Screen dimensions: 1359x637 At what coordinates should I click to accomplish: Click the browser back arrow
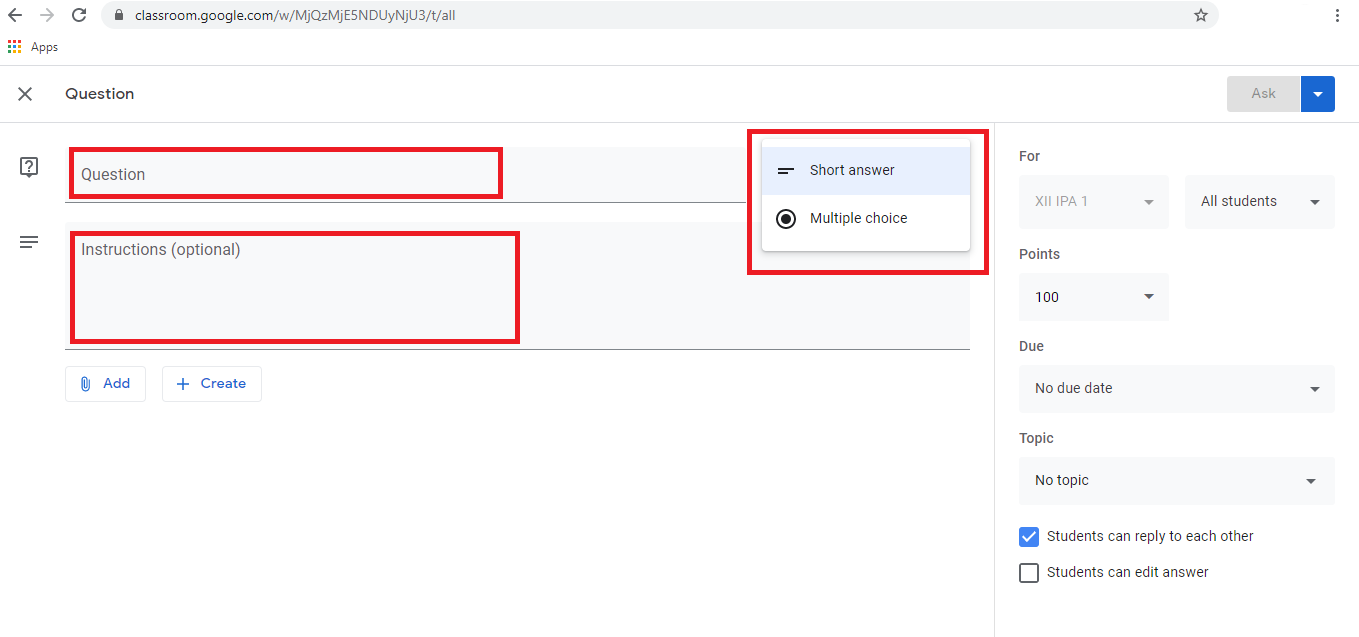pyautogui.click(x=15, y=15)
